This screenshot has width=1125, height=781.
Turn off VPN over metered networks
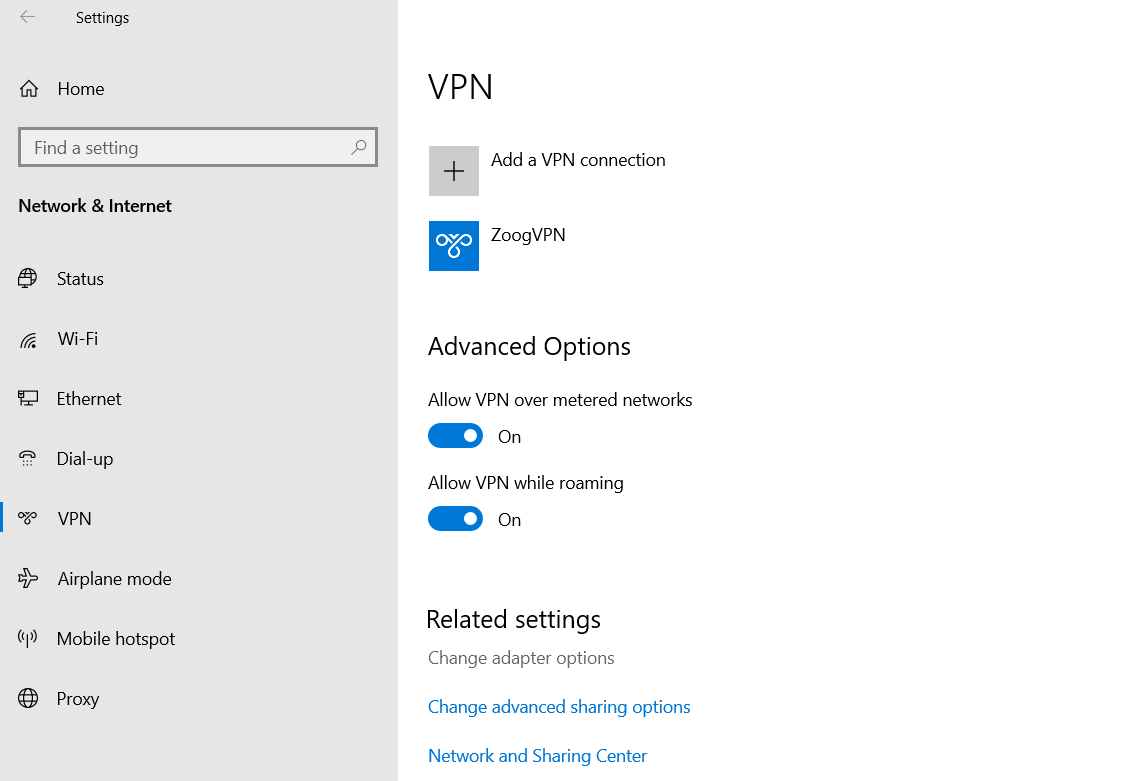tap(455, 436)
